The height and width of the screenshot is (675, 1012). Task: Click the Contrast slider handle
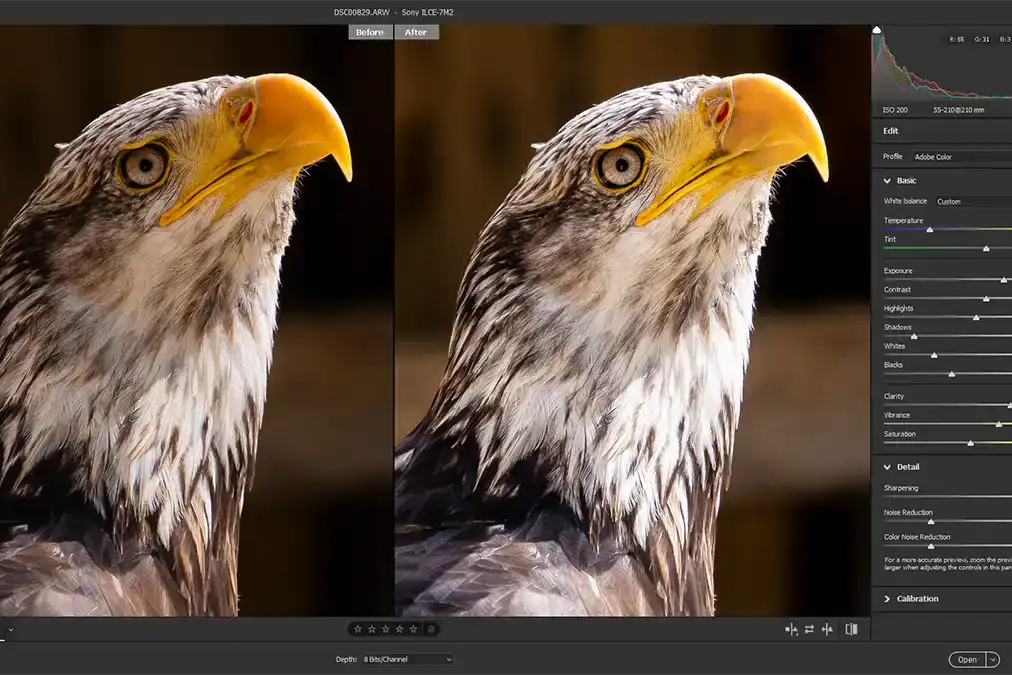(x=986, y=299)
